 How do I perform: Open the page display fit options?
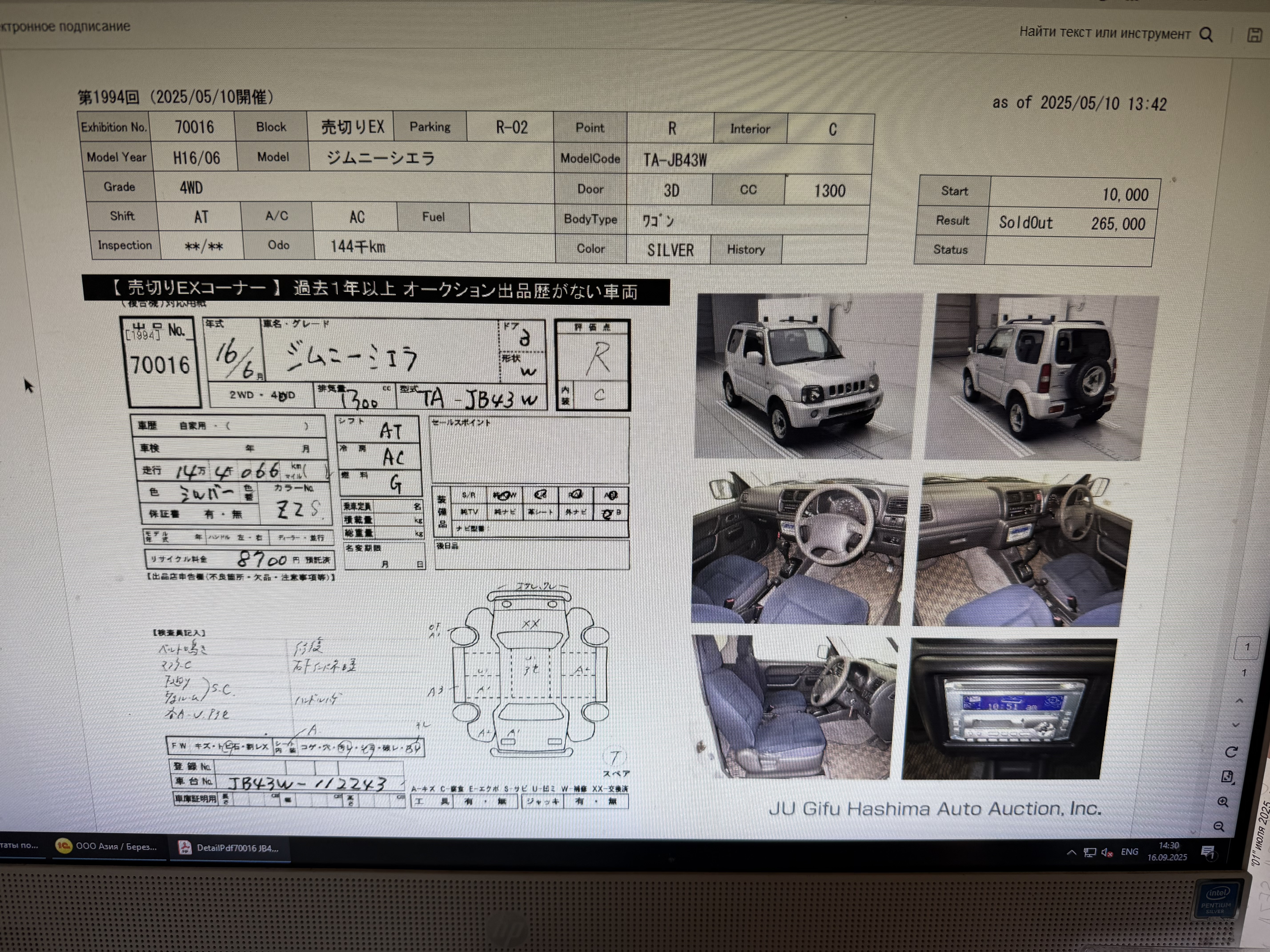pos(1228,777)
